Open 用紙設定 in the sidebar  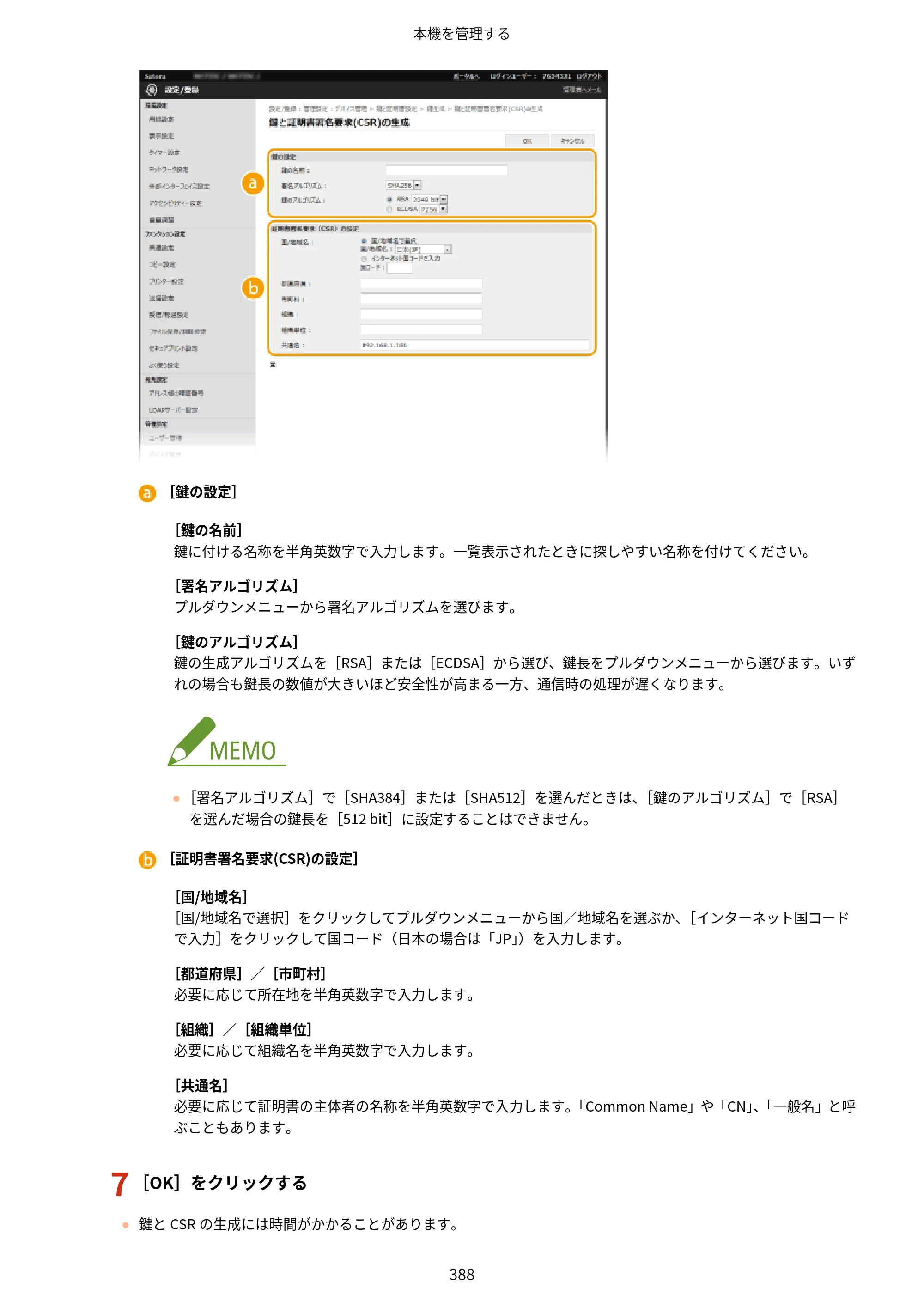coord(162,119)
